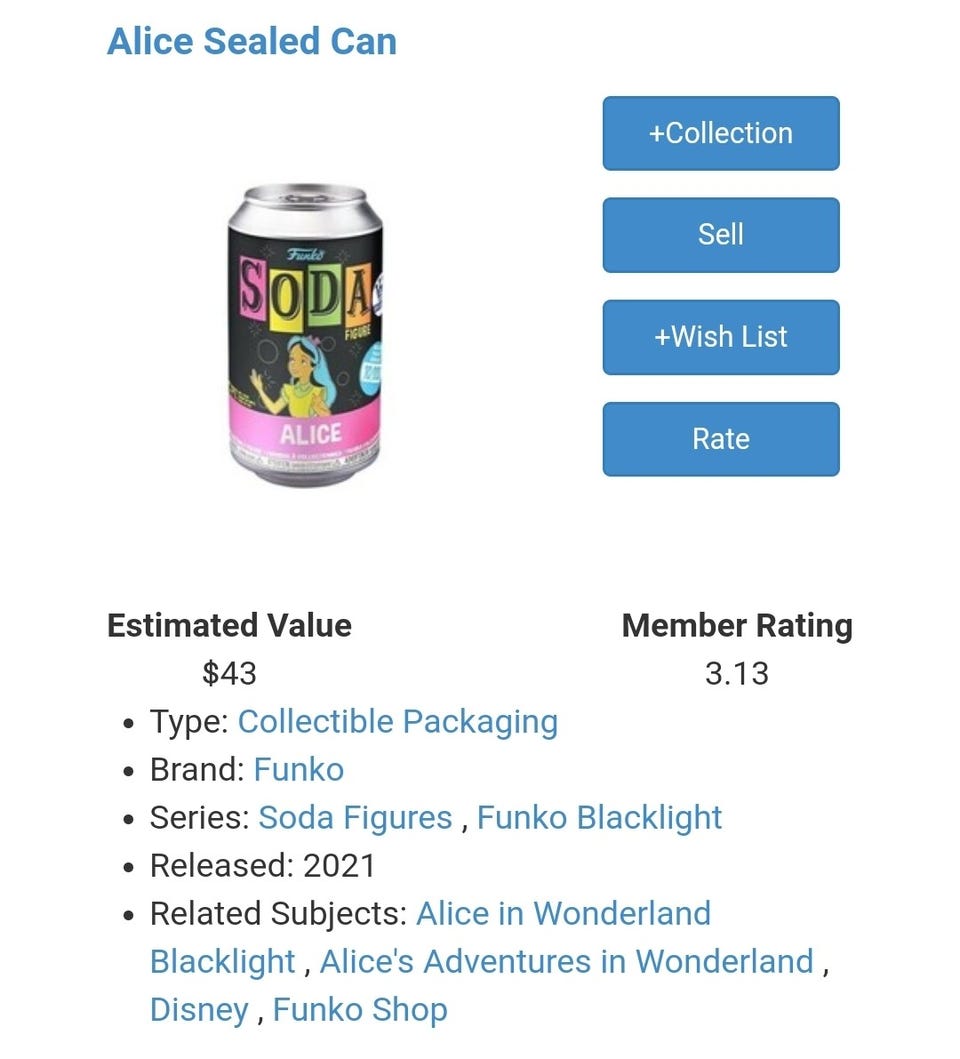Click the Released: 2021 text
This screenshot has width=960, height=1059.
click(x=262, y=865)
